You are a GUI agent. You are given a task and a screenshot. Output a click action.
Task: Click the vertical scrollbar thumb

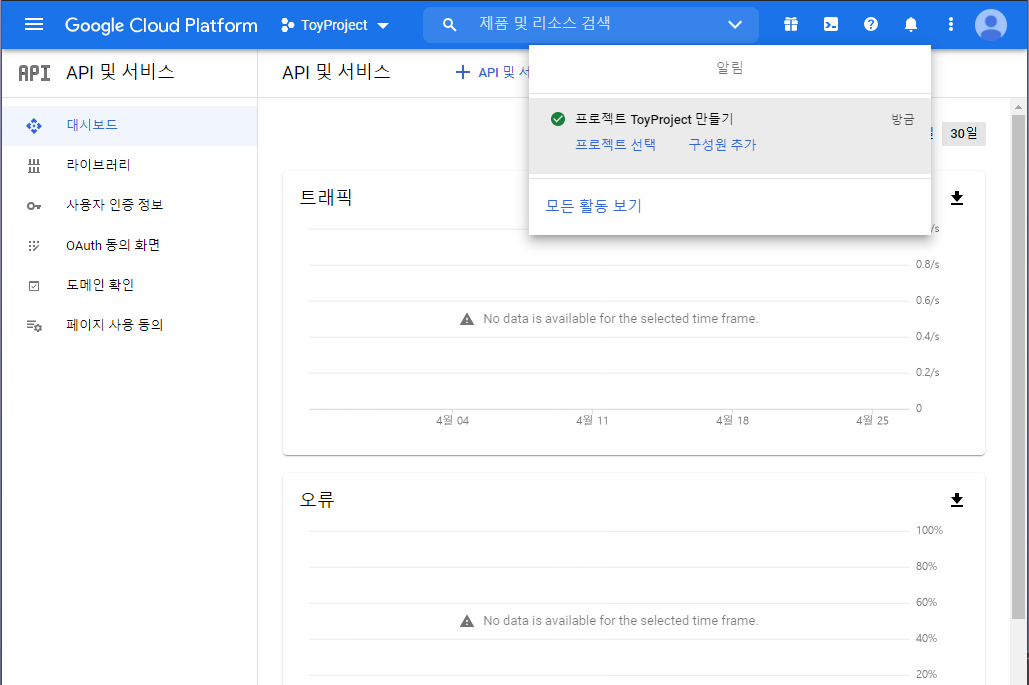coord(1018,366)
